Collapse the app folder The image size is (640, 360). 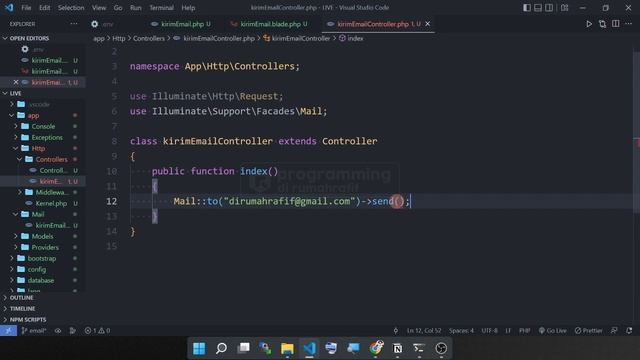coord(33,116)
